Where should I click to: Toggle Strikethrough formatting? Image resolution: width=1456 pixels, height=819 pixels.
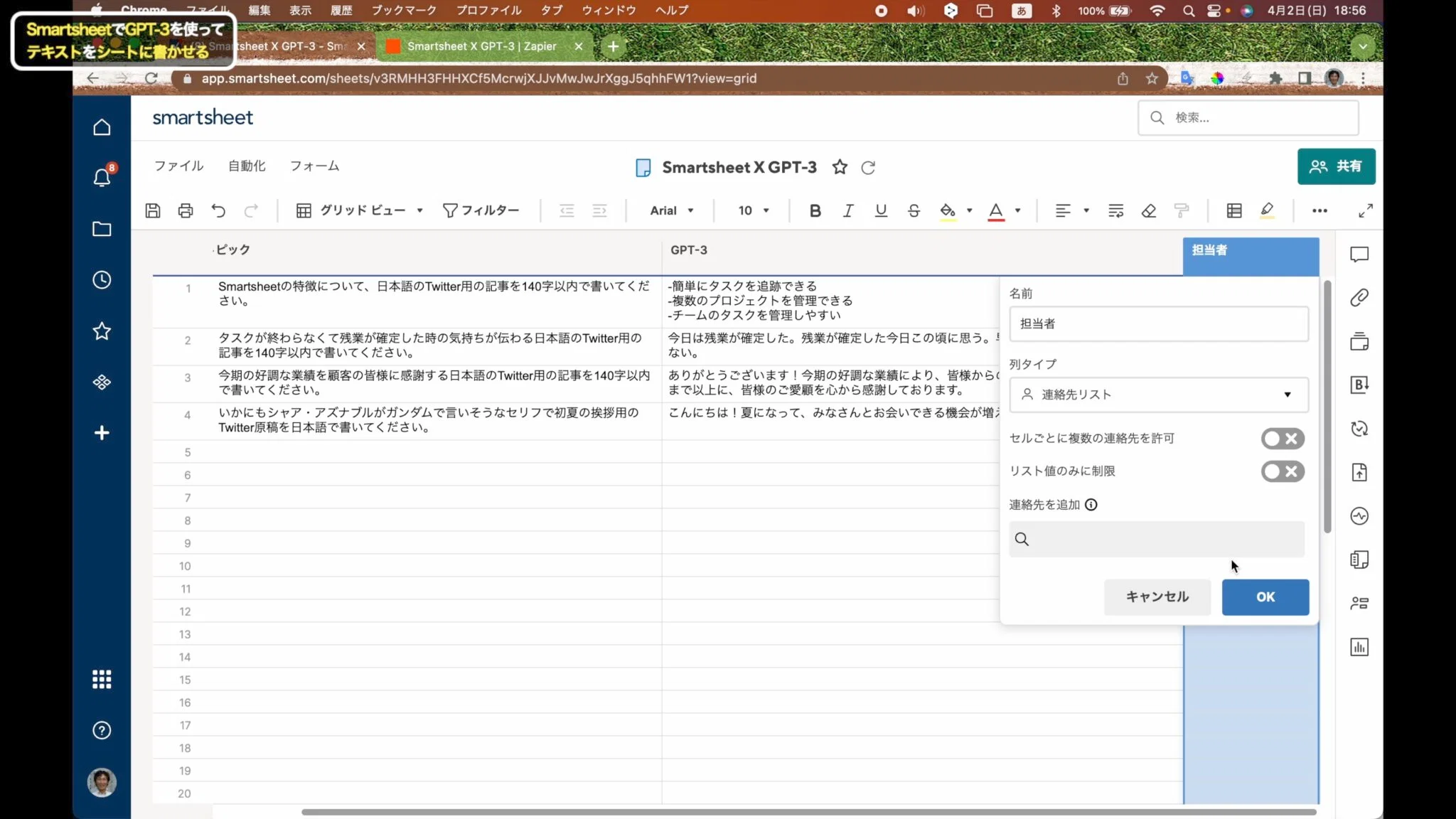coord(914,210)
